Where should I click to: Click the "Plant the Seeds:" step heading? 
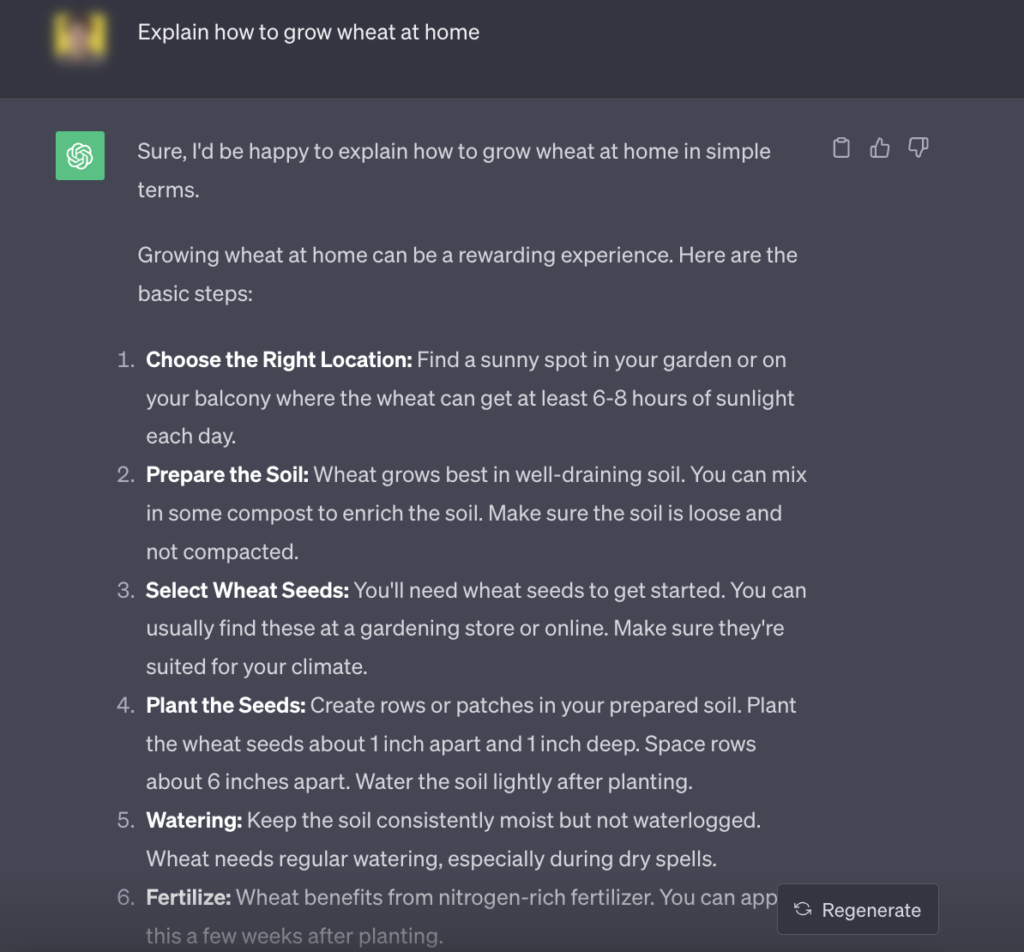pos(225,705)
